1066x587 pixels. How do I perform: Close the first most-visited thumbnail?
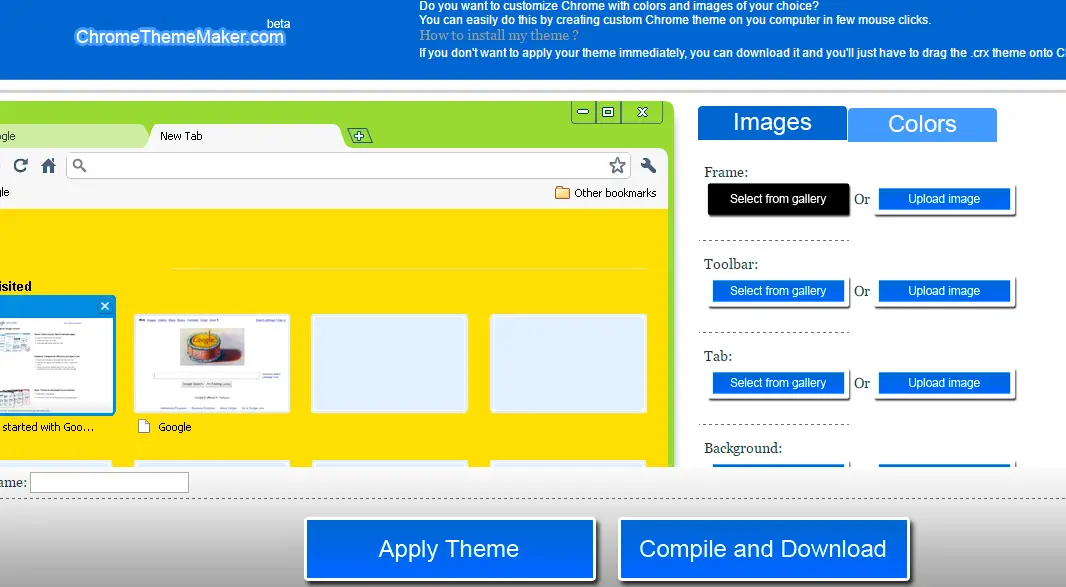click(x=105, y=306)
